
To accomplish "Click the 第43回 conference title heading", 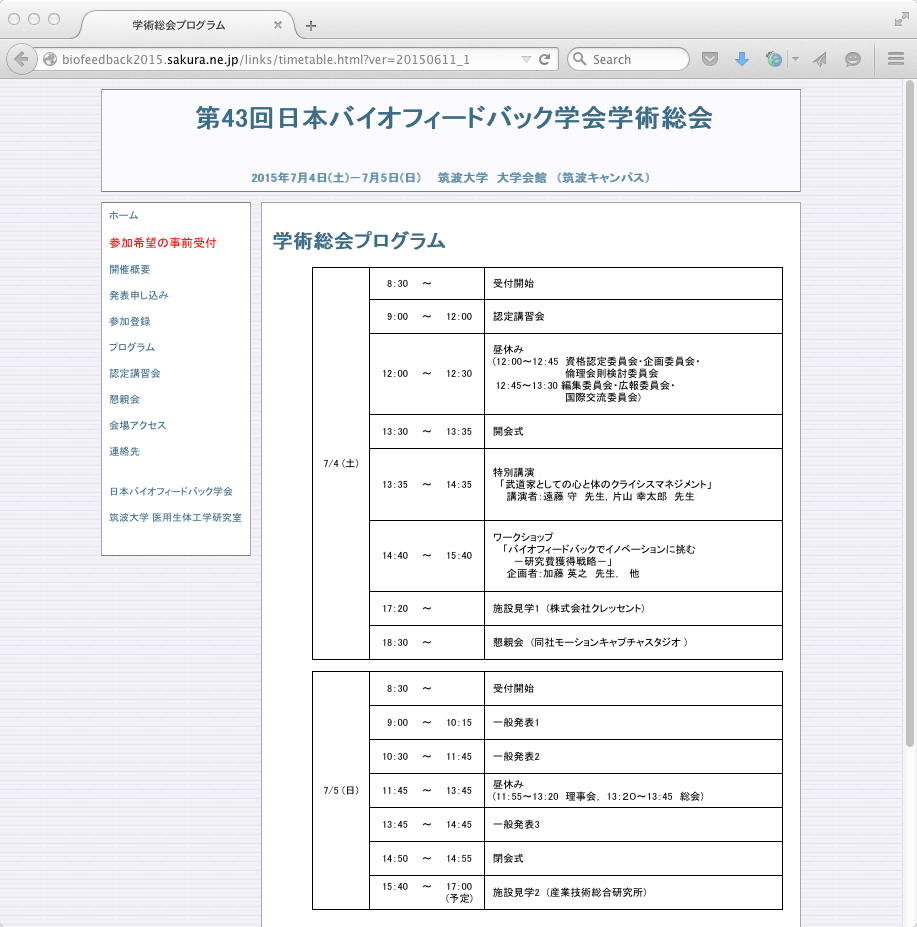I will (453, 118).
